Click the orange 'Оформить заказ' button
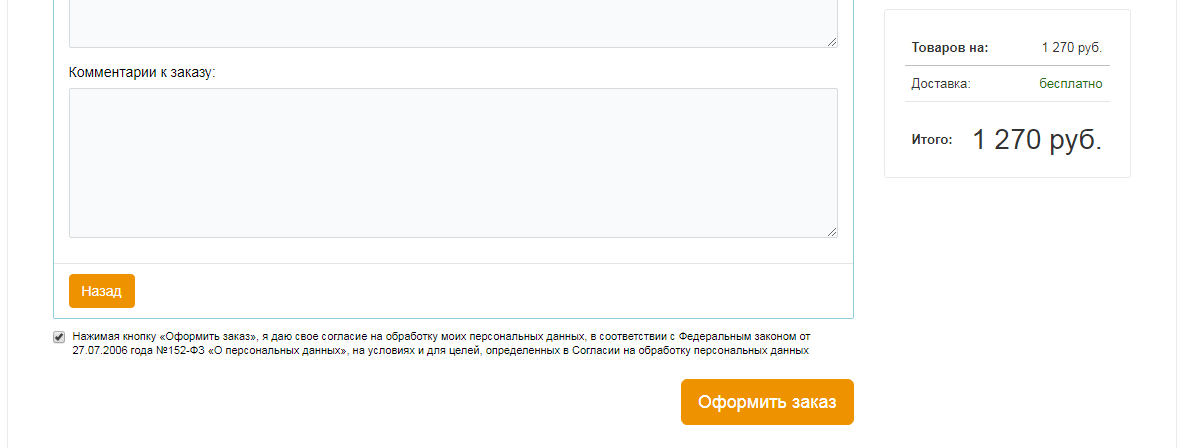The width and height of the screenshot is (1186, 448). [x=767, y=402]
